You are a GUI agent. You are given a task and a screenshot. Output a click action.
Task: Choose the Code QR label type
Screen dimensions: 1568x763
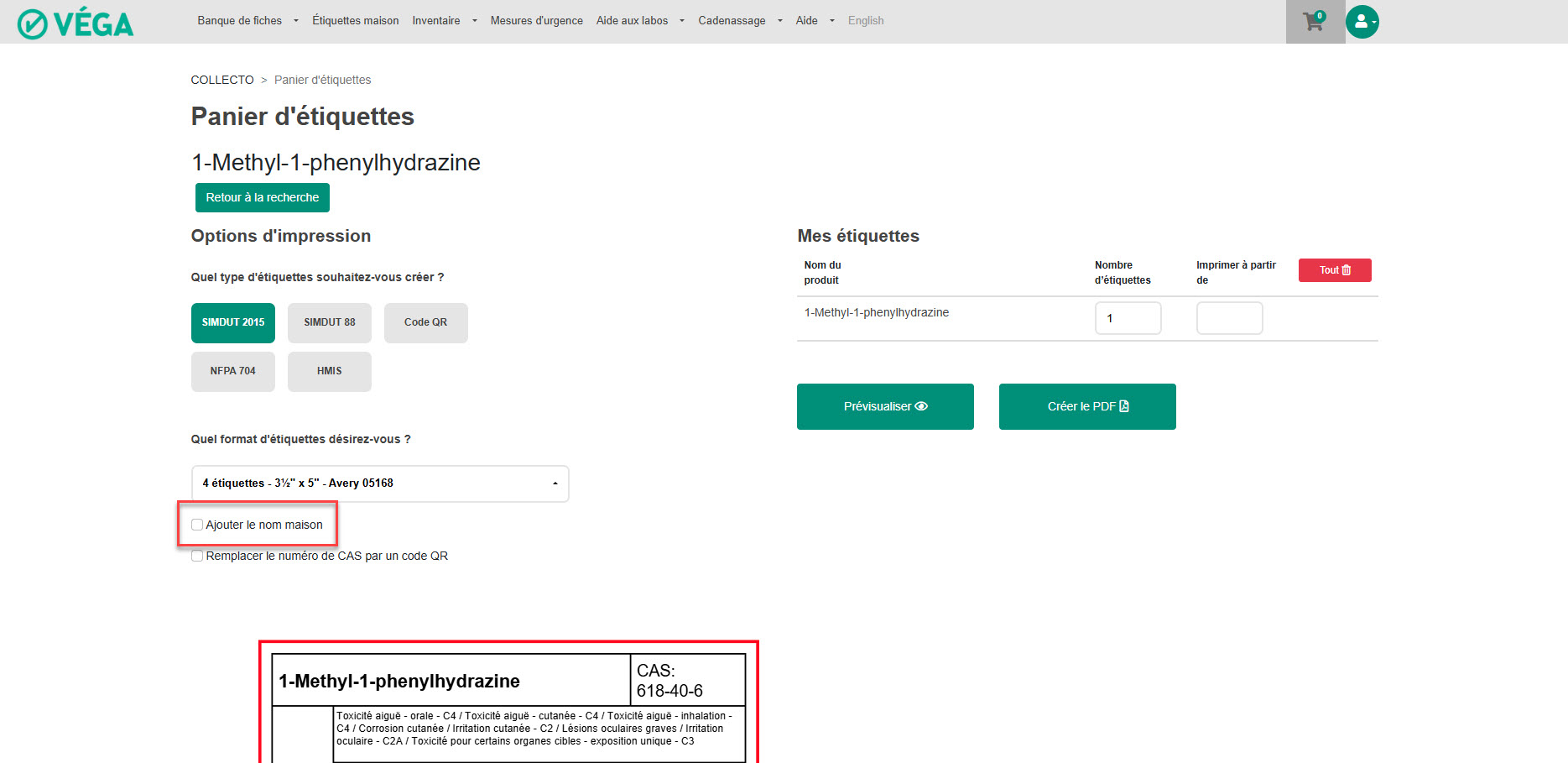click(x=425, y=322)
